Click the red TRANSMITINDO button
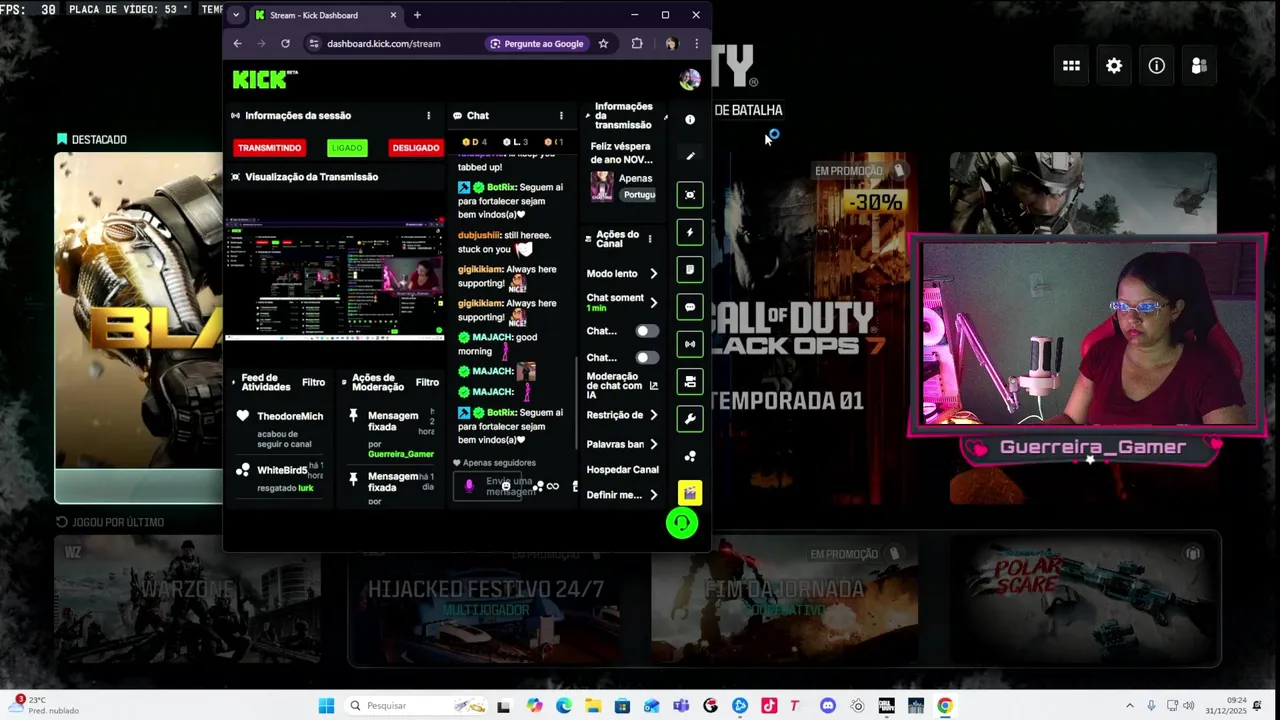The image size is (1280, 720). click(x=269, y=148)
